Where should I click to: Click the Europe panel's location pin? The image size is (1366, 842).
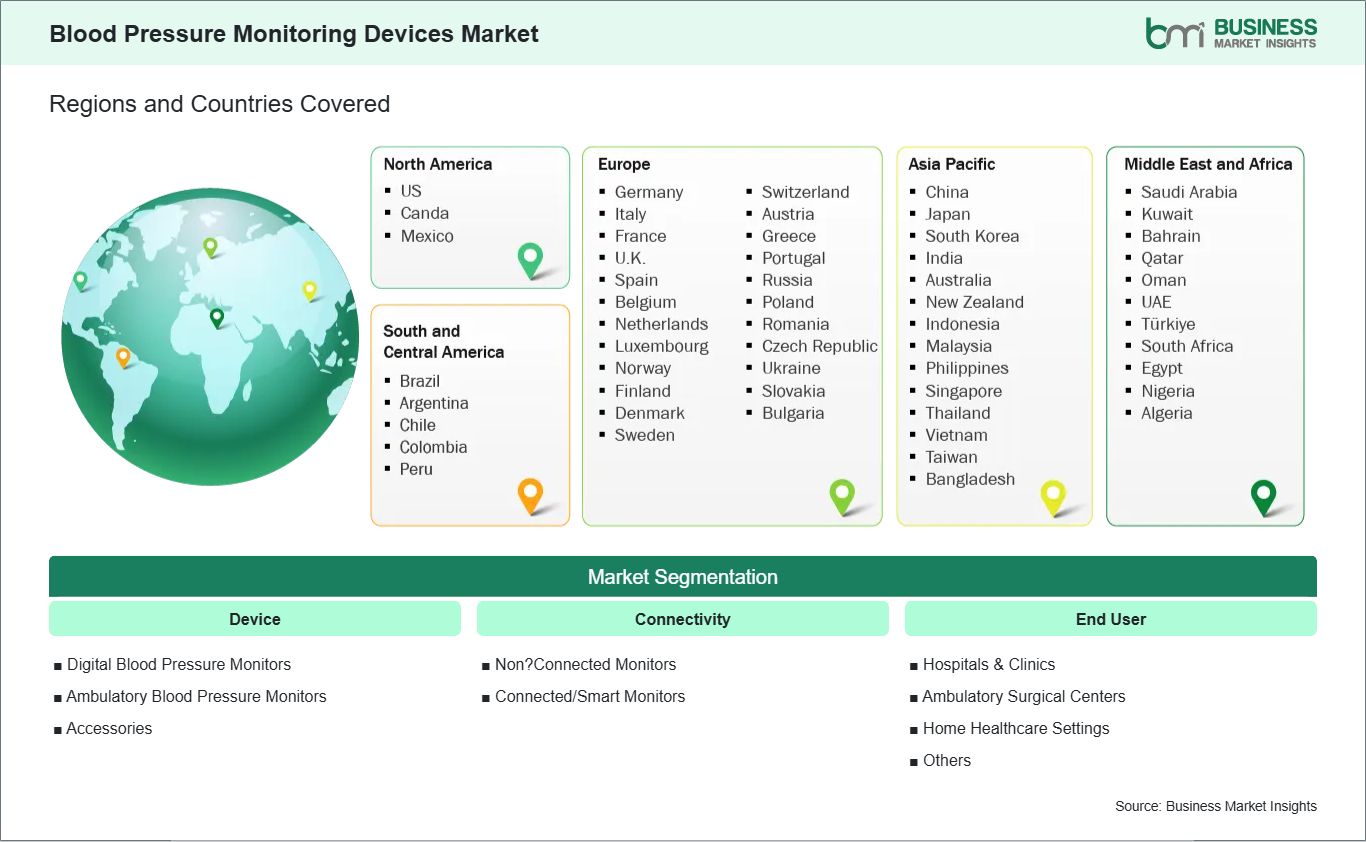pos(843,496)
